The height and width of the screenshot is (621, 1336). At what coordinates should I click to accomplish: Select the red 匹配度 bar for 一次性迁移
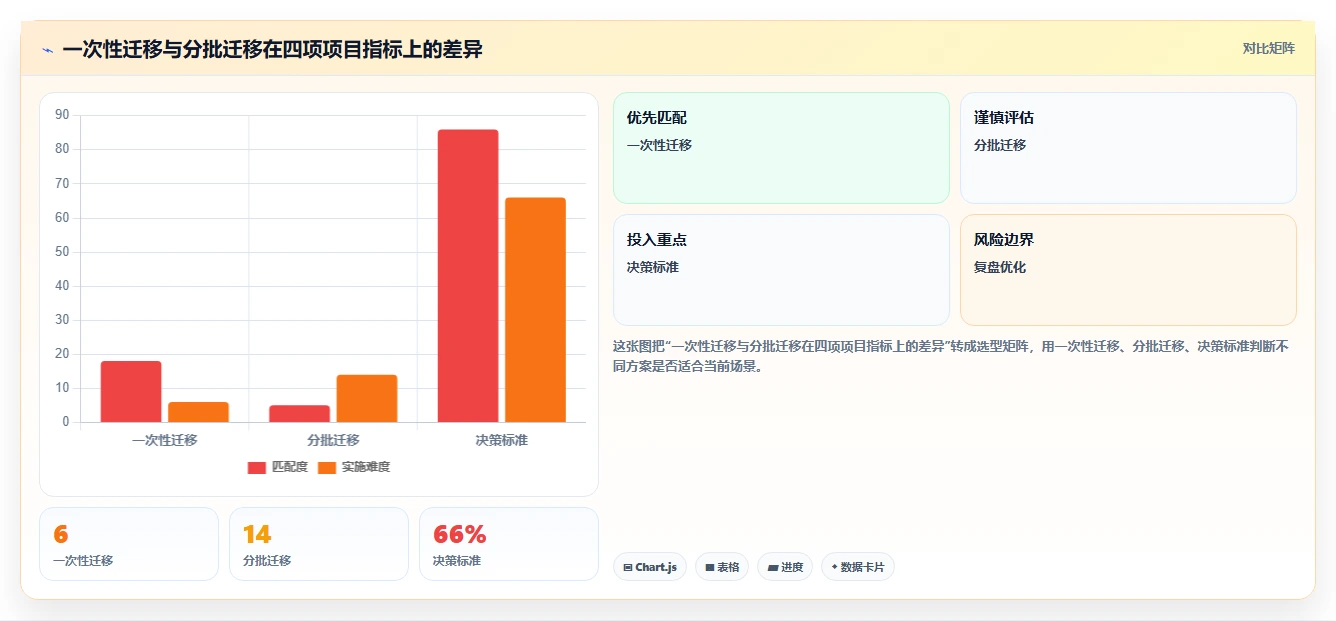[131, 391]
